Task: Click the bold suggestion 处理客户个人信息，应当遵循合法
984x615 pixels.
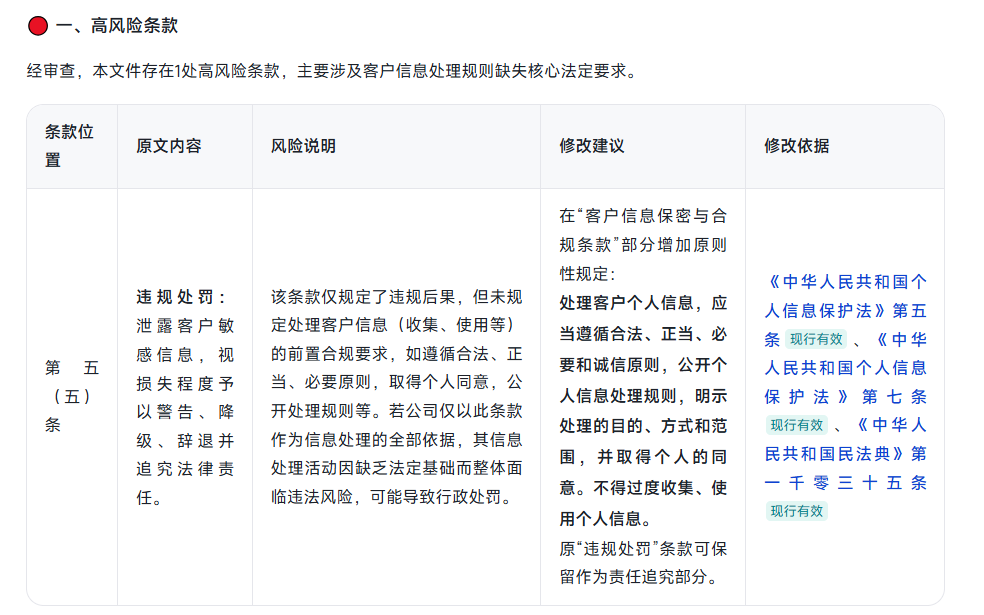Action: [643, 411]
